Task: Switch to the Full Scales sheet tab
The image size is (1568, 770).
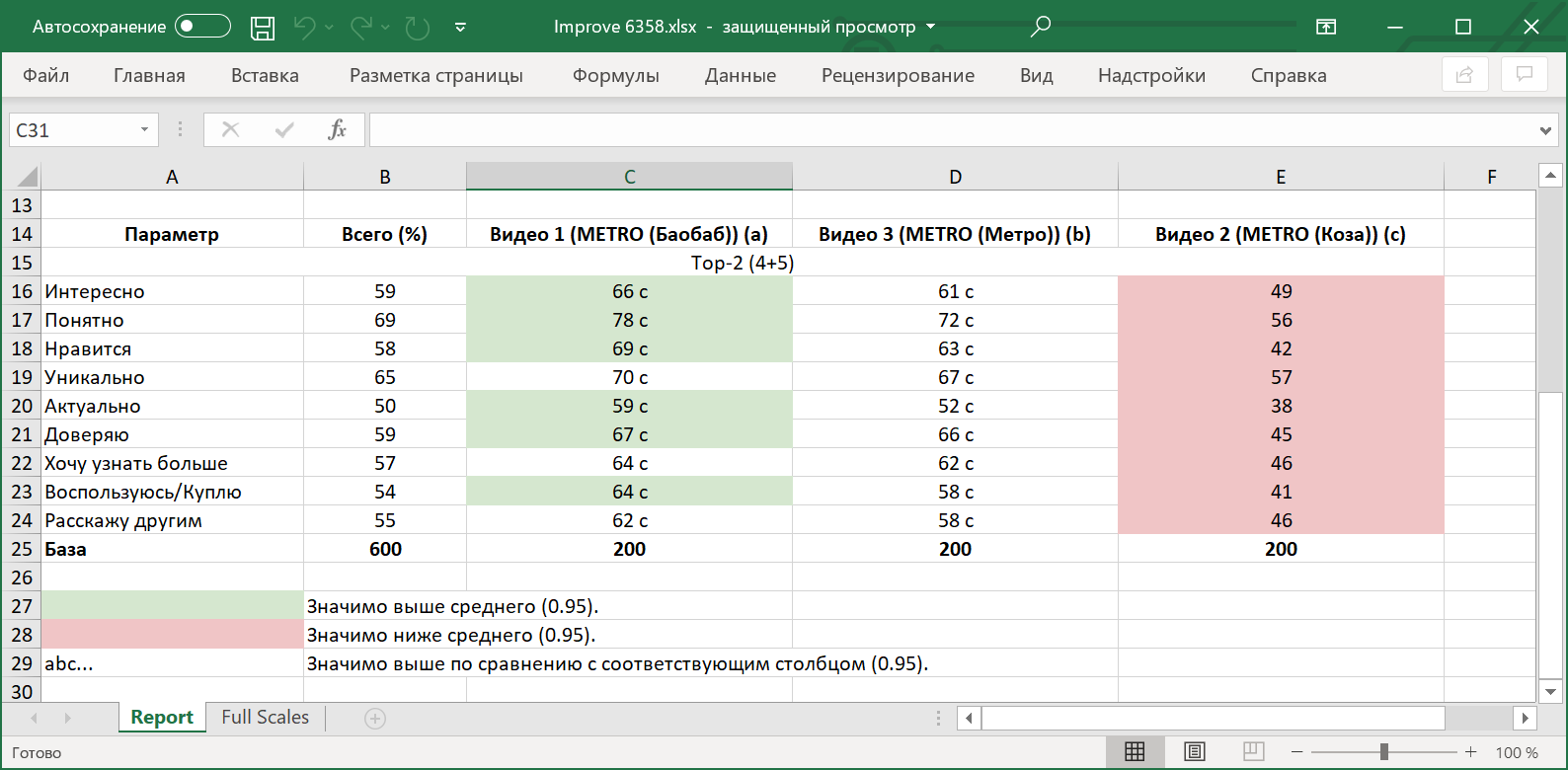Action: (x=265, y=718)
